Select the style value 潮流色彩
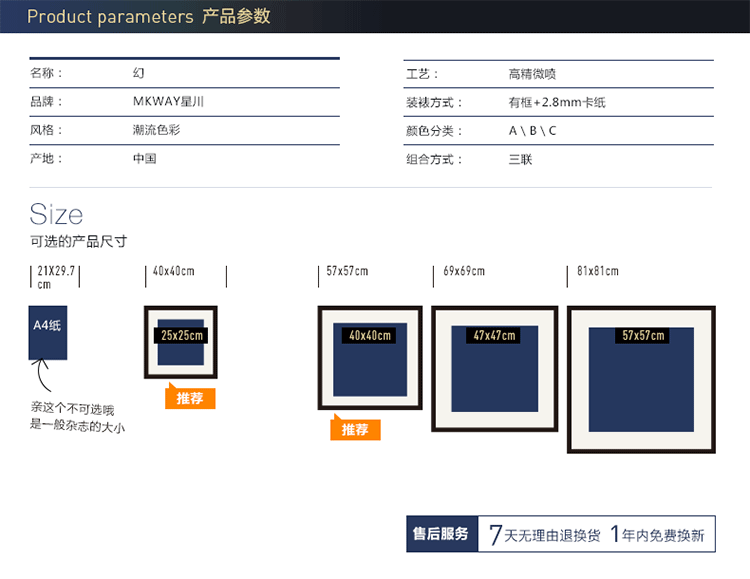The width and height of the screenshot is (750, 579). [156, 130]
